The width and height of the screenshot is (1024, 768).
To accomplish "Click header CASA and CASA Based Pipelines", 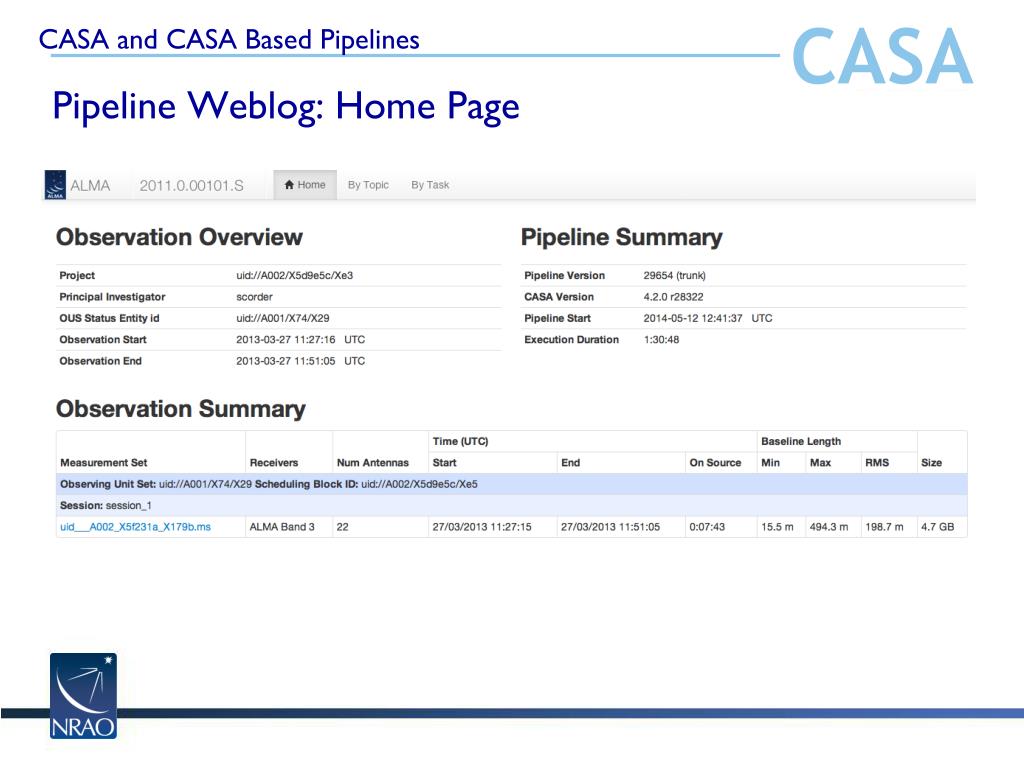I will [229, 40].
